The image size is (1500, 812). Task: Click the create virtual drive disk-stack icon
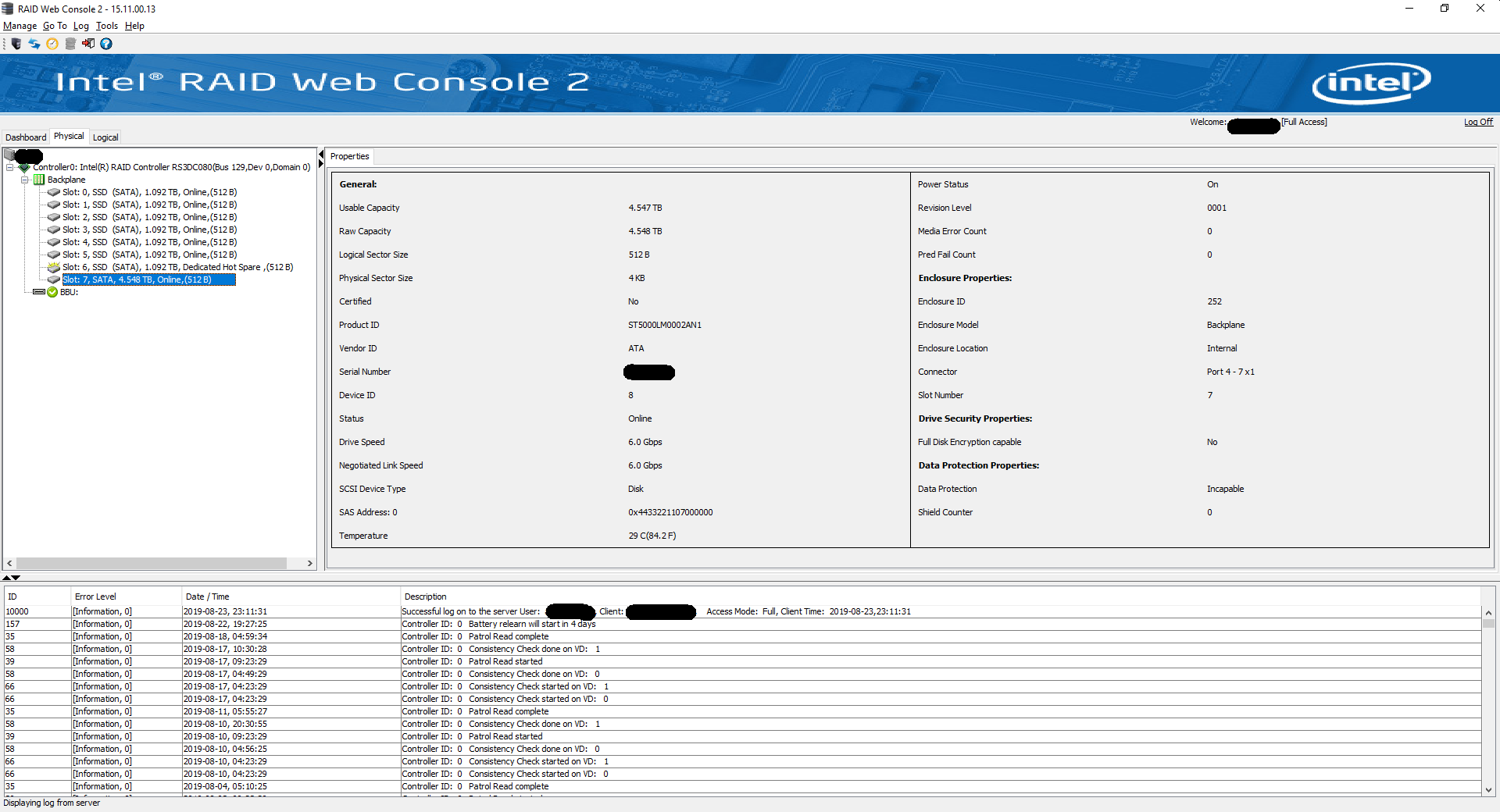(70, 44)
